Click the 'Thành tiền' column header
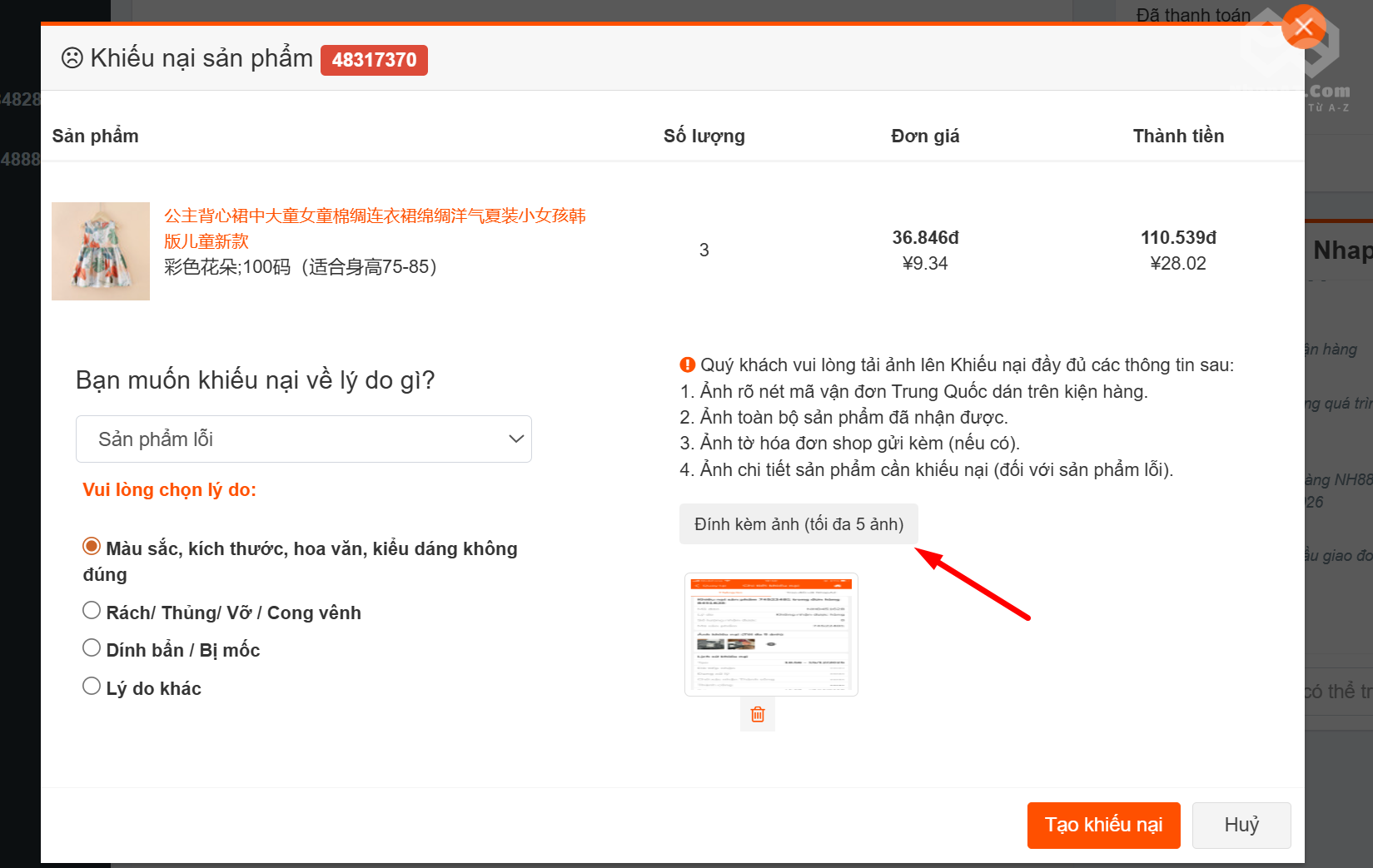 coord(1177,136)
